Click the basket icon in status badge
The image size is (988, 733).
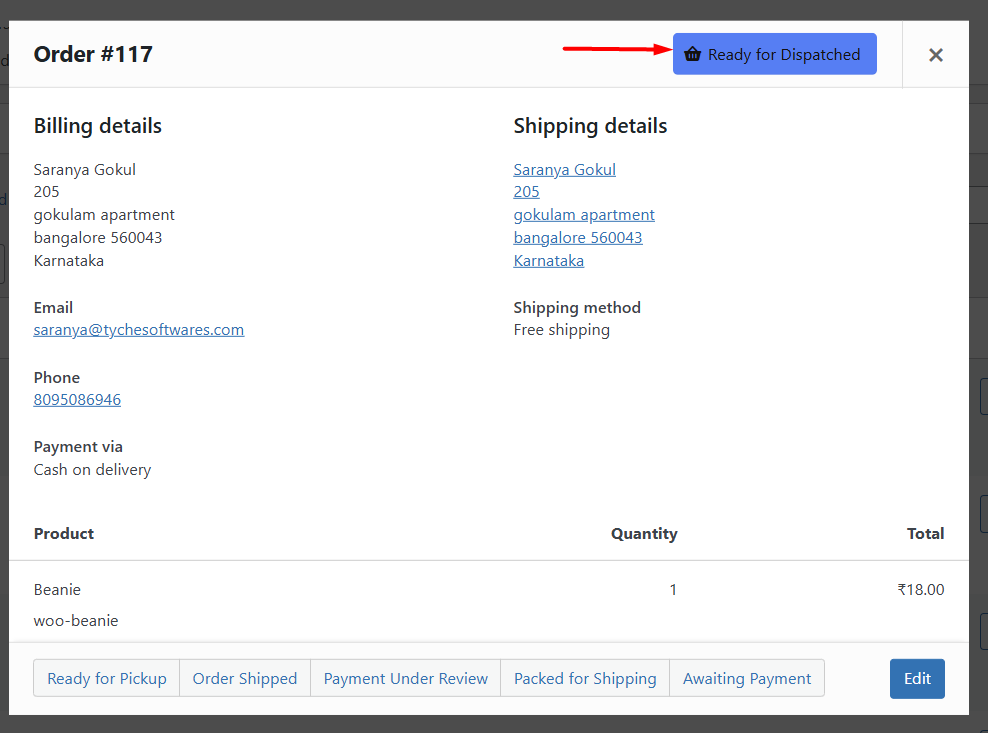coord(693,55)
